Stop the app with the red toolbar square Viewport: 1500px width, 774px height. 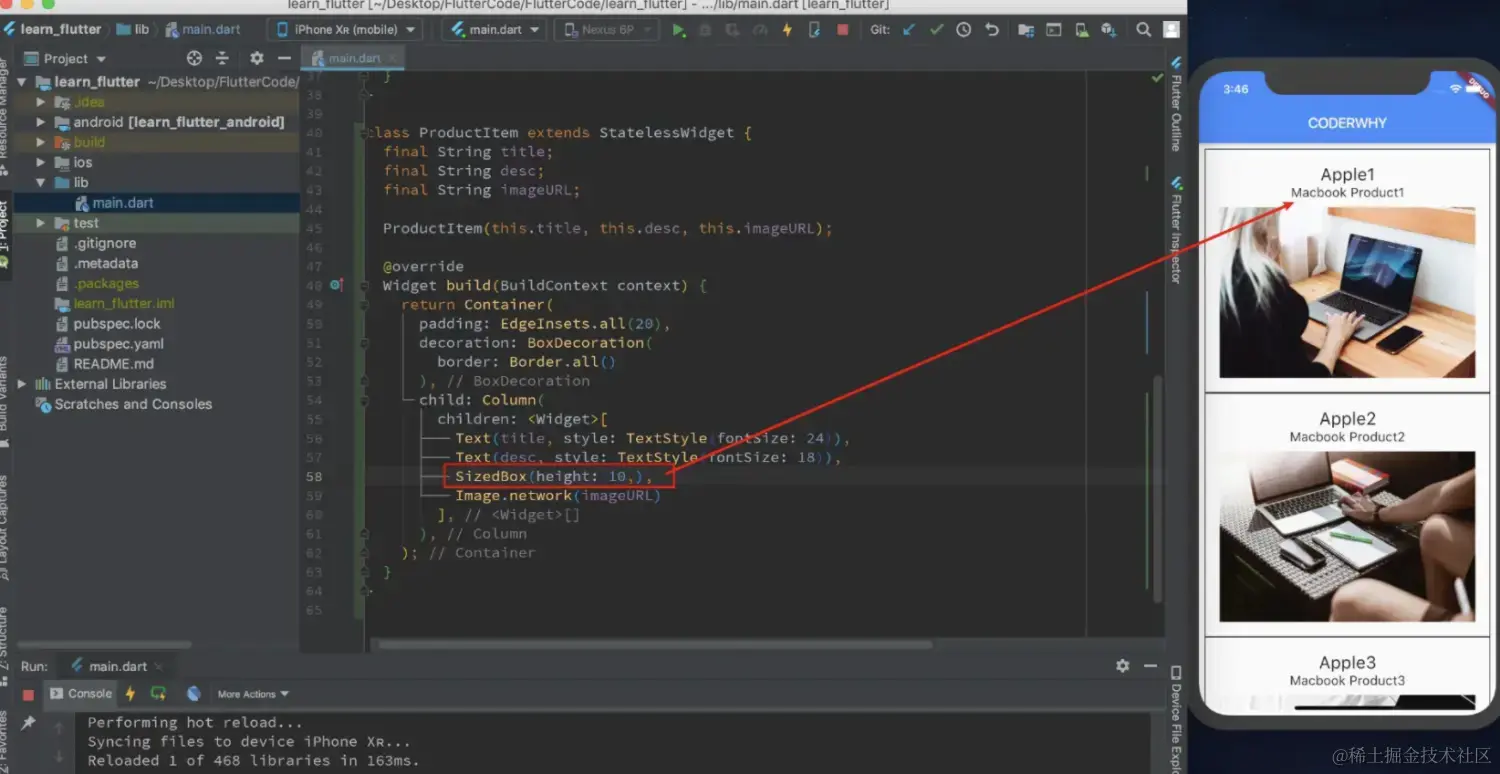[x=842, y=30]
